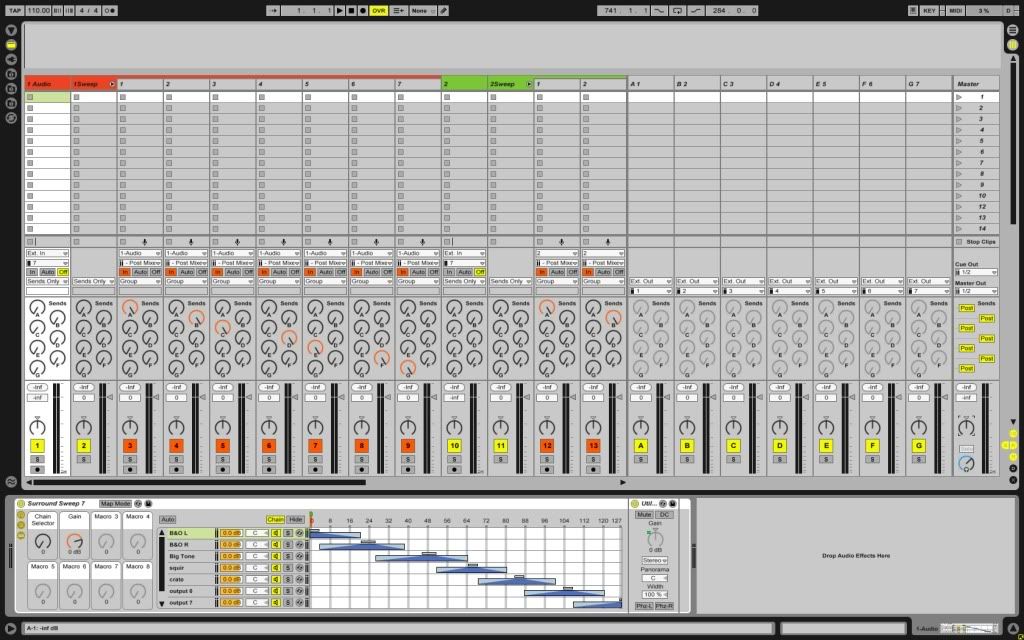
Task: Switch to Arrangement view via top-right icon
Action: point(1013,30)
